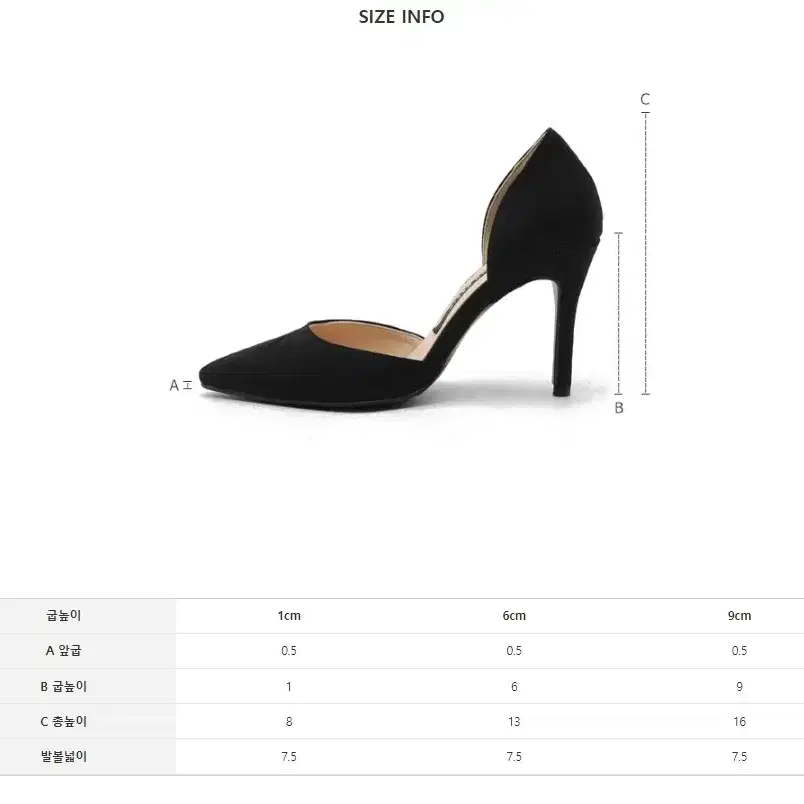Click the dashed B heel height line
Image resolution: width=804 pixels, height=804 pixels.
click(619, 314)
